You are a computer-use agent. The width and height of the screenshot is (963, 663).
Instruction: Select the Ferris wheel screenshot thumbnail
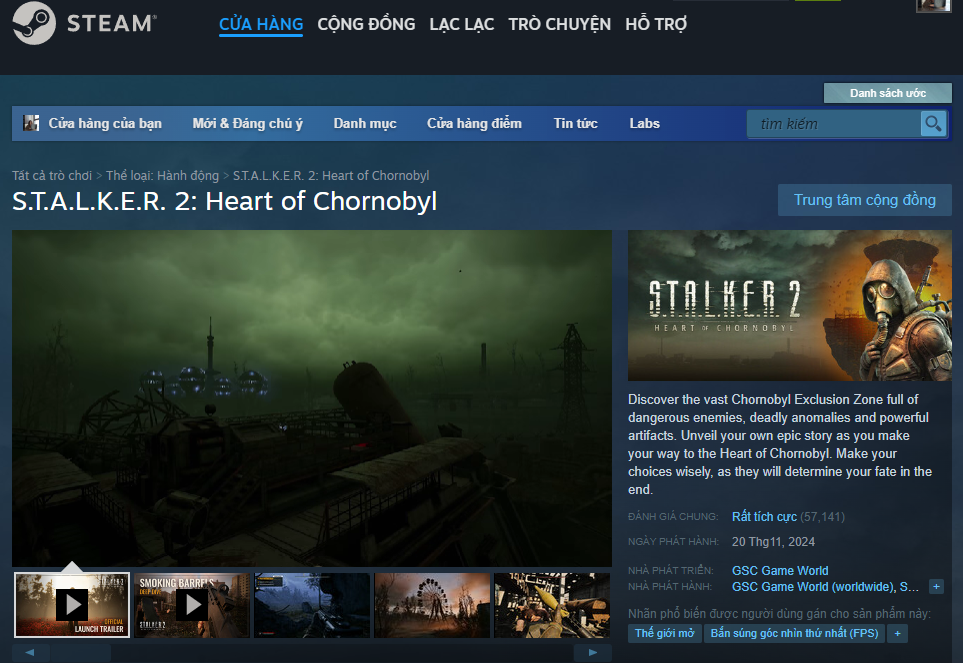pos(432,605)
